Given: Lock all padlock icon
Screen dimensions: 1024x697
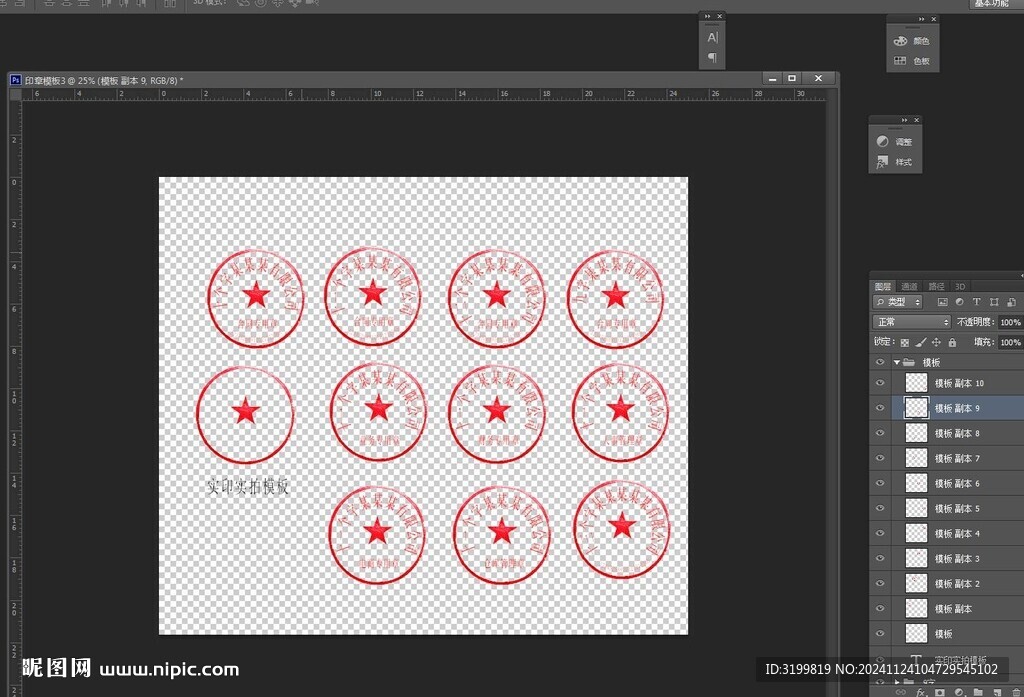Looking at the screenshot, I should 952,342.
